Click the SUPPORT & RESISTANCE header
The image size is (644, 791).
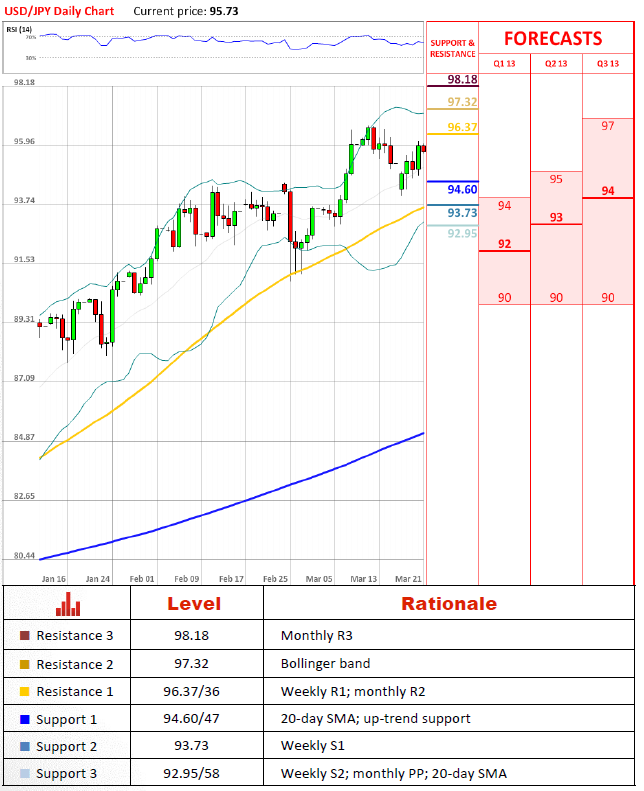coord(452,48)
